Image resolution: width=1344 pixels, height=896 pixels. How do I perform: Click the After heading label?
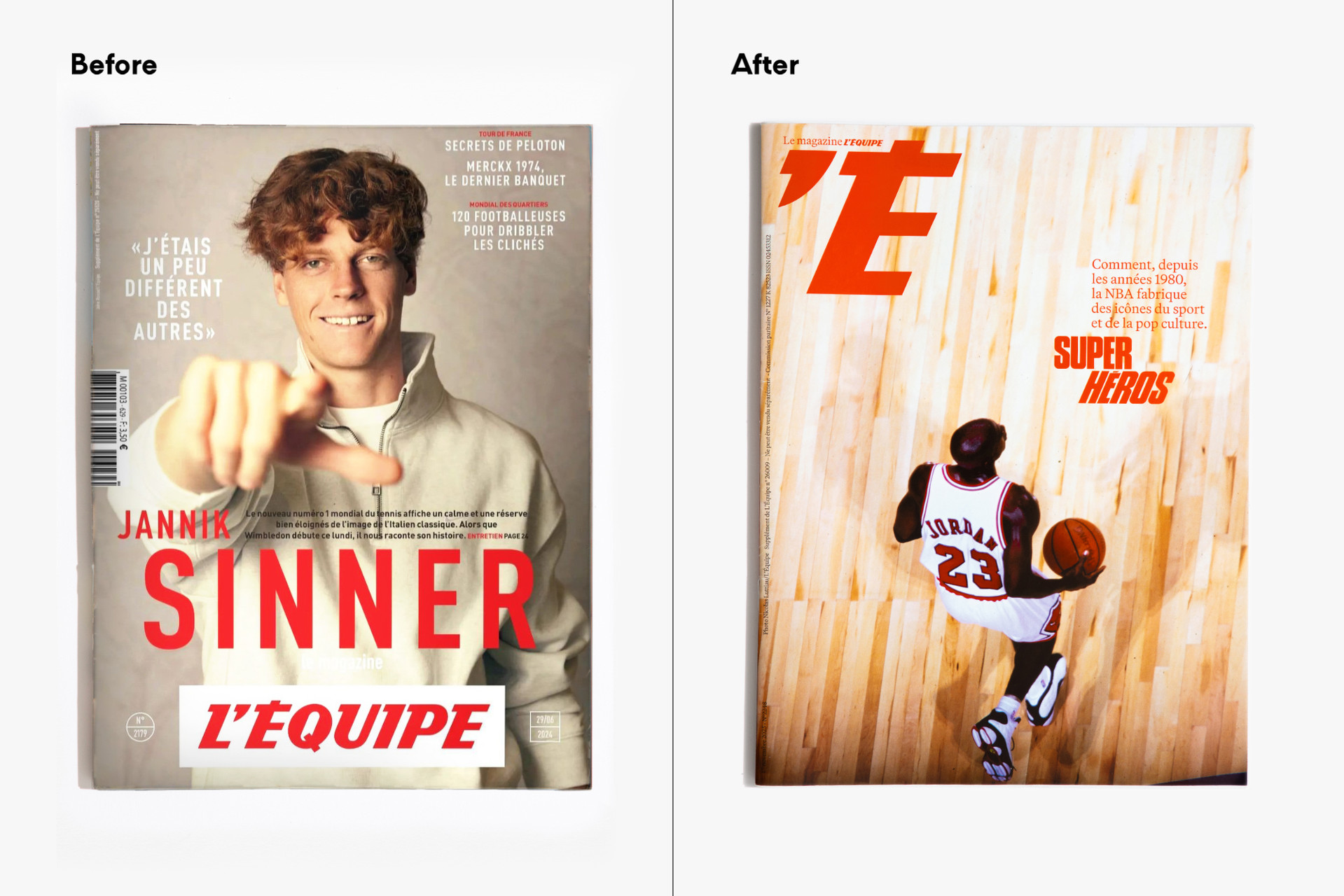coord(765,64)
